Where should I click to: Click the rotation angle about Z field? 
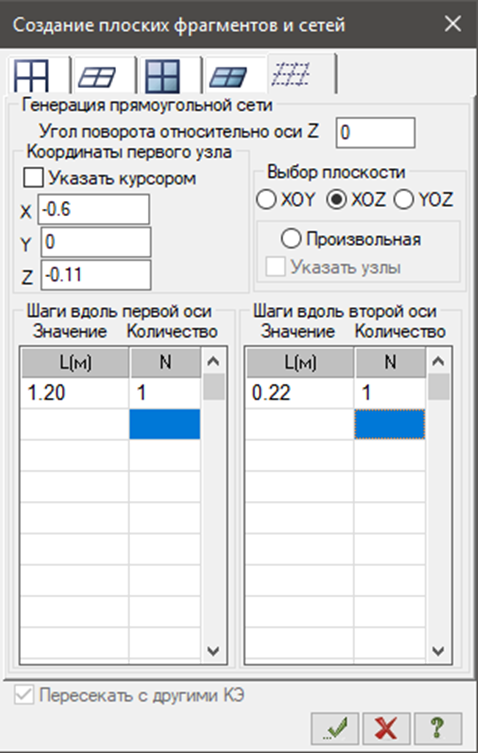click(x=376, y=133)
